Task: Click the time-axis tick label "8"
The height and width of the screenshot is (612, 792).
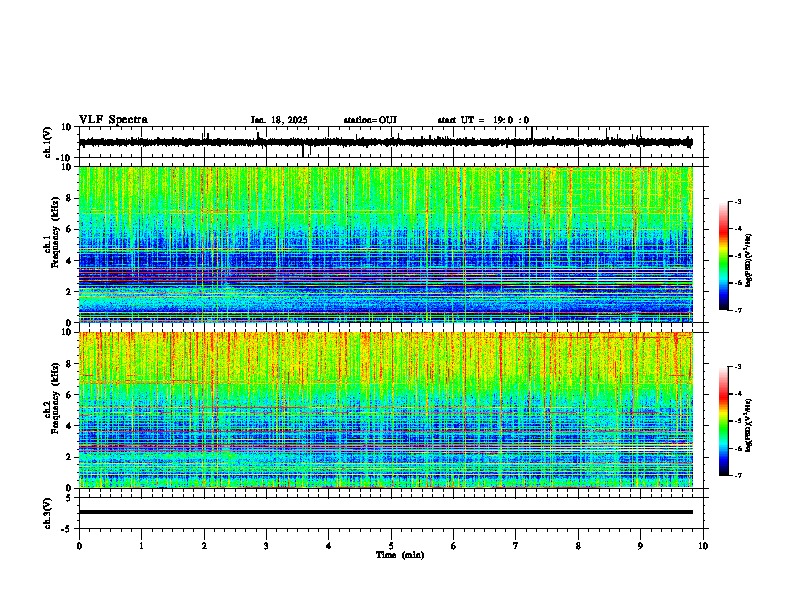Action: coord(578,546)
